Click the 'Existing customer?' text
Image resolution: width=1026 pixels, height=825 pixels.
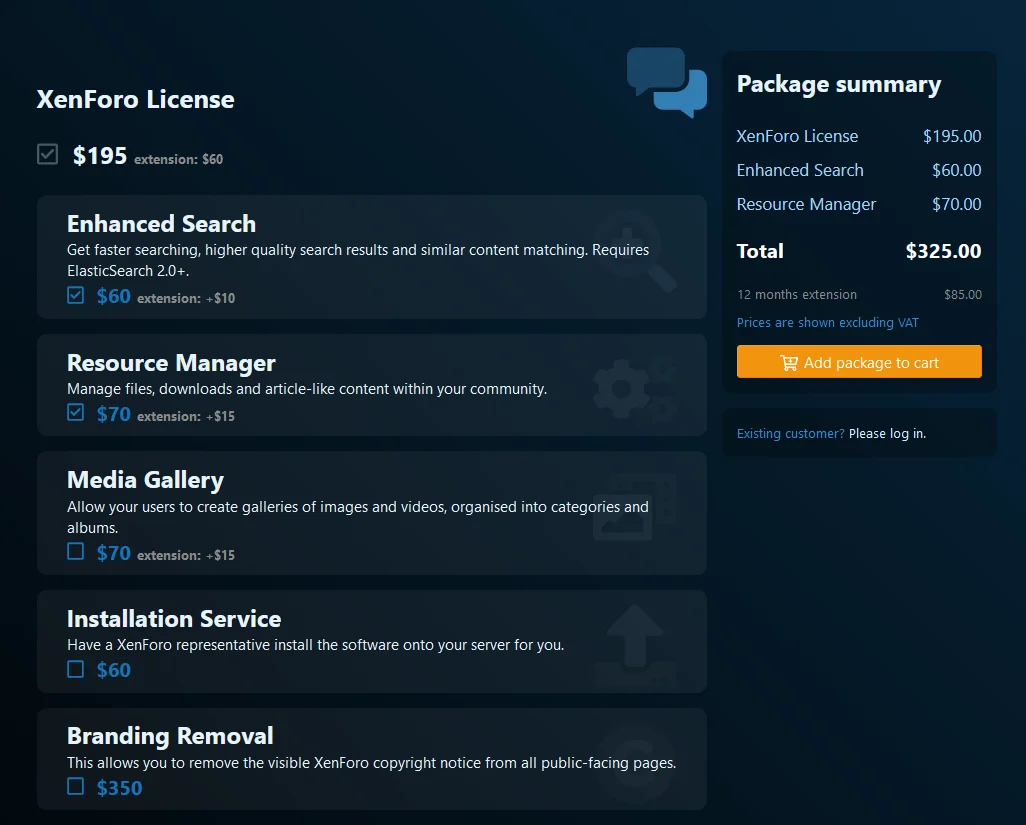[790, 434]
